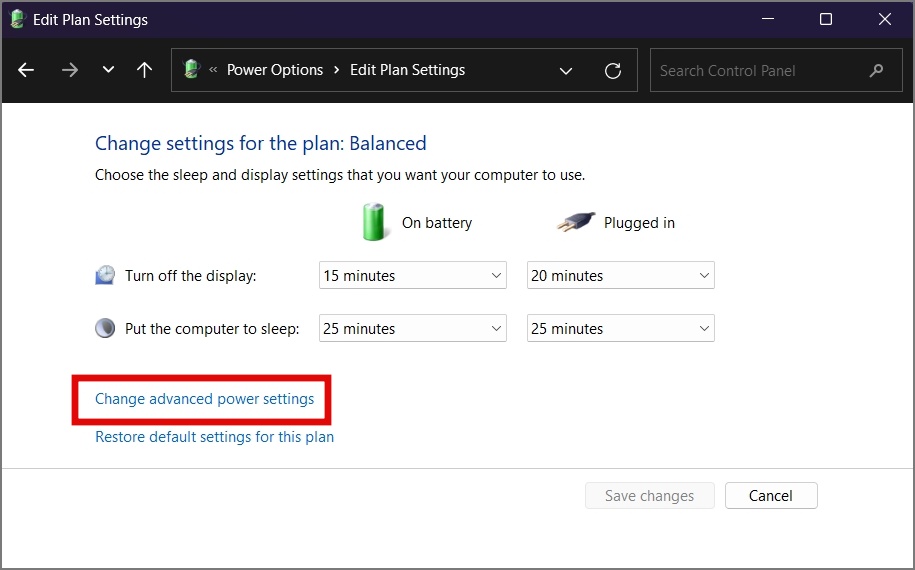The image size is (915, 570).
Task: Click the title bar battery app icon
Action: [x=18, y=19]
